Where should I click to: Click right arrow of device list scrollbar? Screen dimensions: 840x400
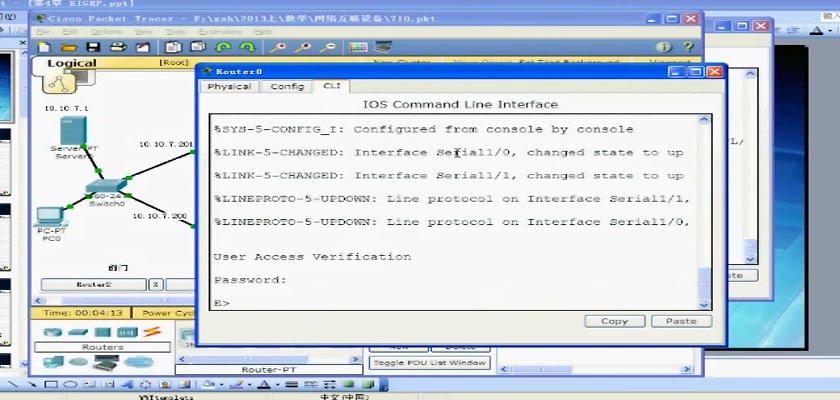click(355, 359)
